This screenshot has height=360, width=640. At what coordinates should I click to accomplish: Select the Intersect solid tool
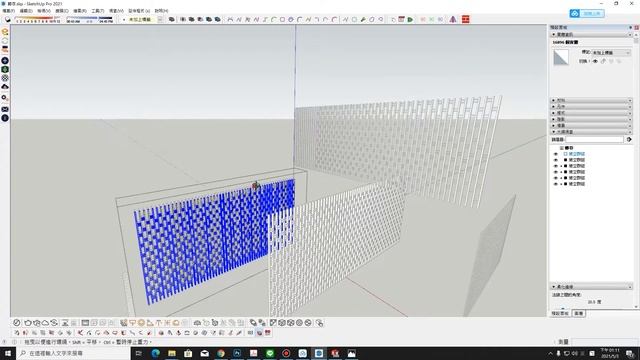pyautogui.click(x=183, y=20)
